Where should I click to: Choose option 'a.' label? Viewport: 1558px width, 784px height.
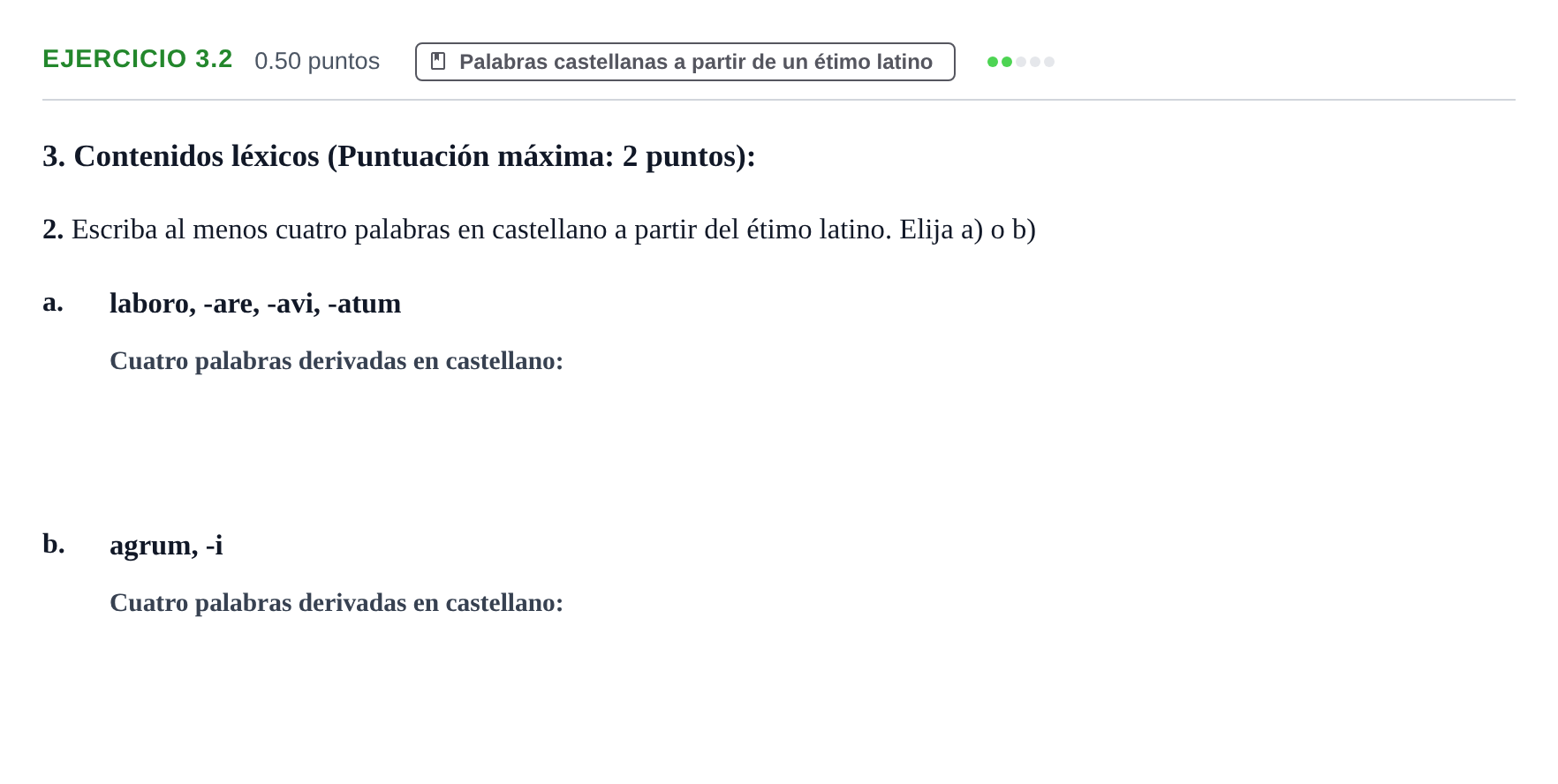click(53, 302)
